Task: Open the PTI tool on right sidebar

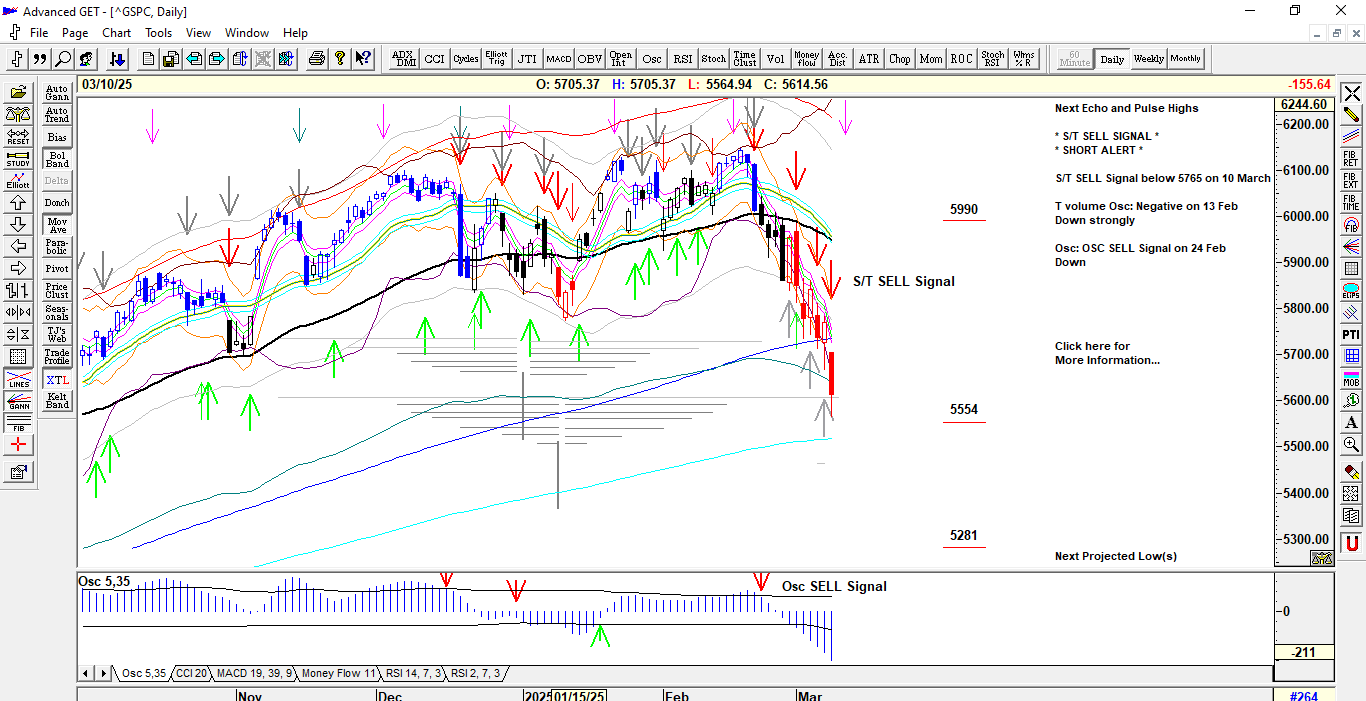Action: pos(1351,334)
